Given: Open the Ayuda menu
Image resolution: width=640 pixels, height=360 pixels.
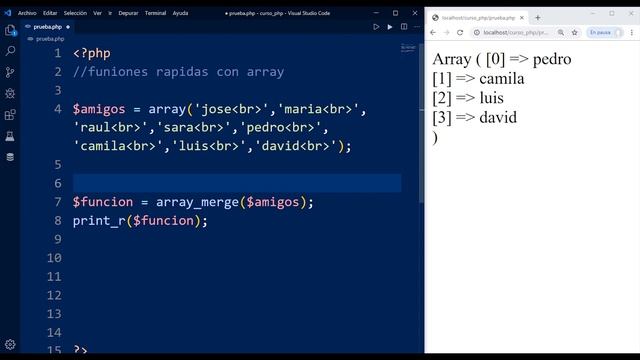Looking at the screenshot, I should pos(180,13).
